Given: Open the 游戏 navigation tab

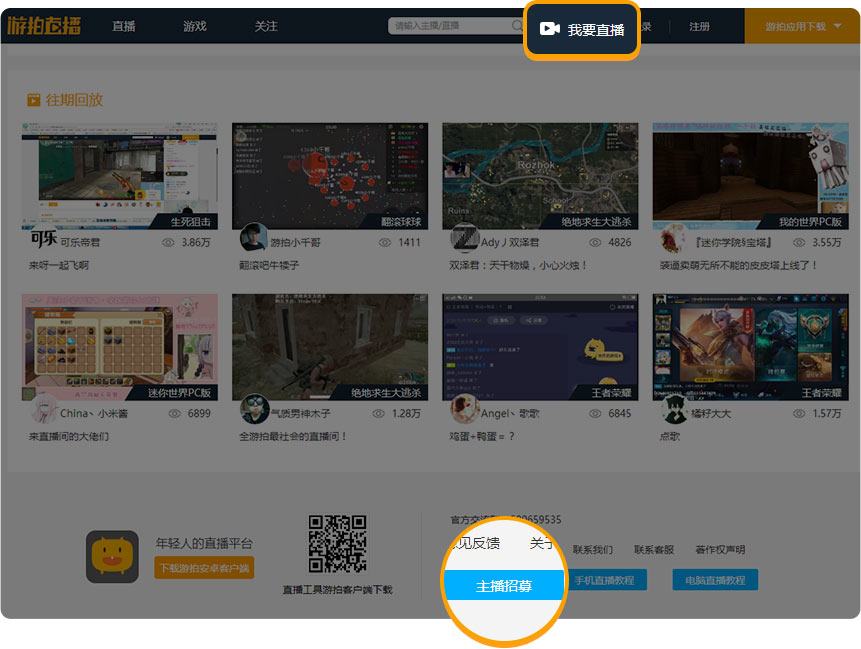Looking at the screenshot, I should point(195,27).
